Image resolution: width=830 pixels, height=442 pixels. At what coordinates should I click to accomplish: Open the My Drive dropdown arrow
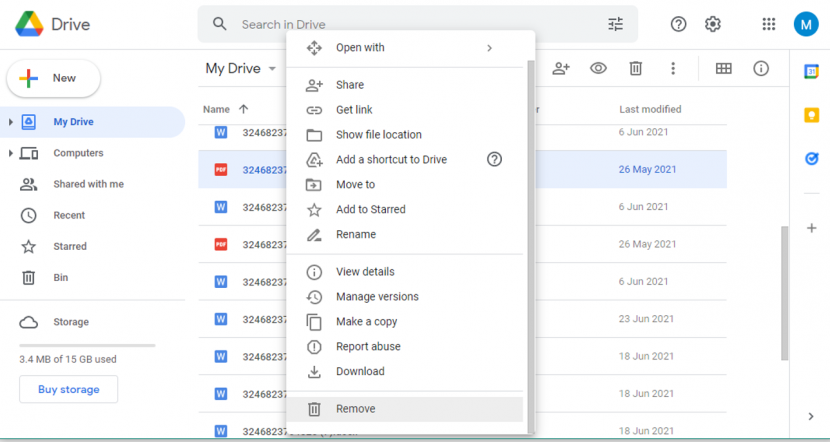(x=272, y=69)
